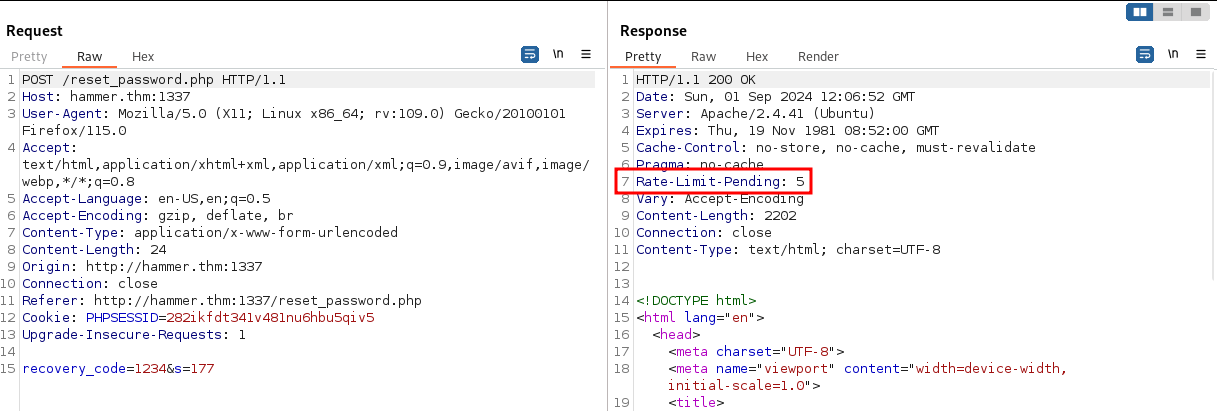Viewport: 1217px width, 411px height.
Task: Switch to combined tabbed layout view
Action: tap(1195, 13)
